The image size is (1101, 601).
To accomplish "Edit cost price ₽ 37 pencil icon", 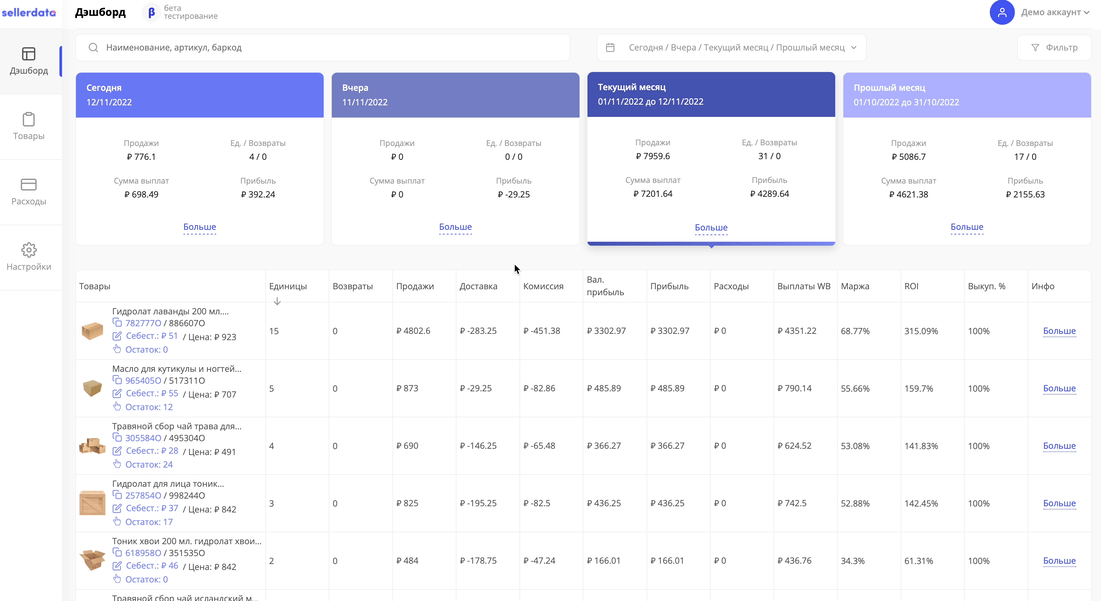I will point(117,509).
